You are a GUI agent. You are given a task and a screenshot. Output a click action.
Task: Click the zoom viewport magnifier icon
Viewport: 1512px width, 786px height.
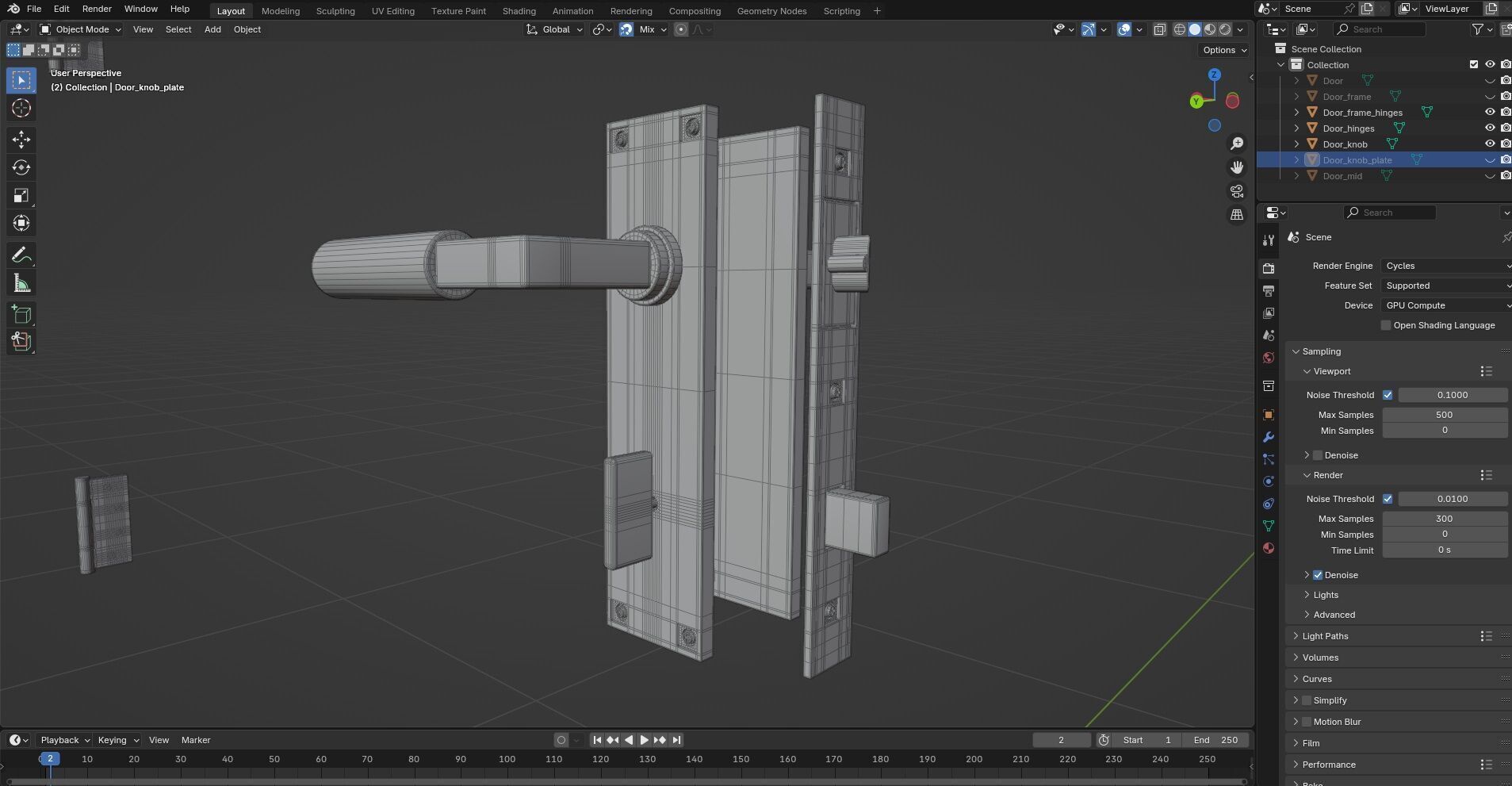(1237, 144)
